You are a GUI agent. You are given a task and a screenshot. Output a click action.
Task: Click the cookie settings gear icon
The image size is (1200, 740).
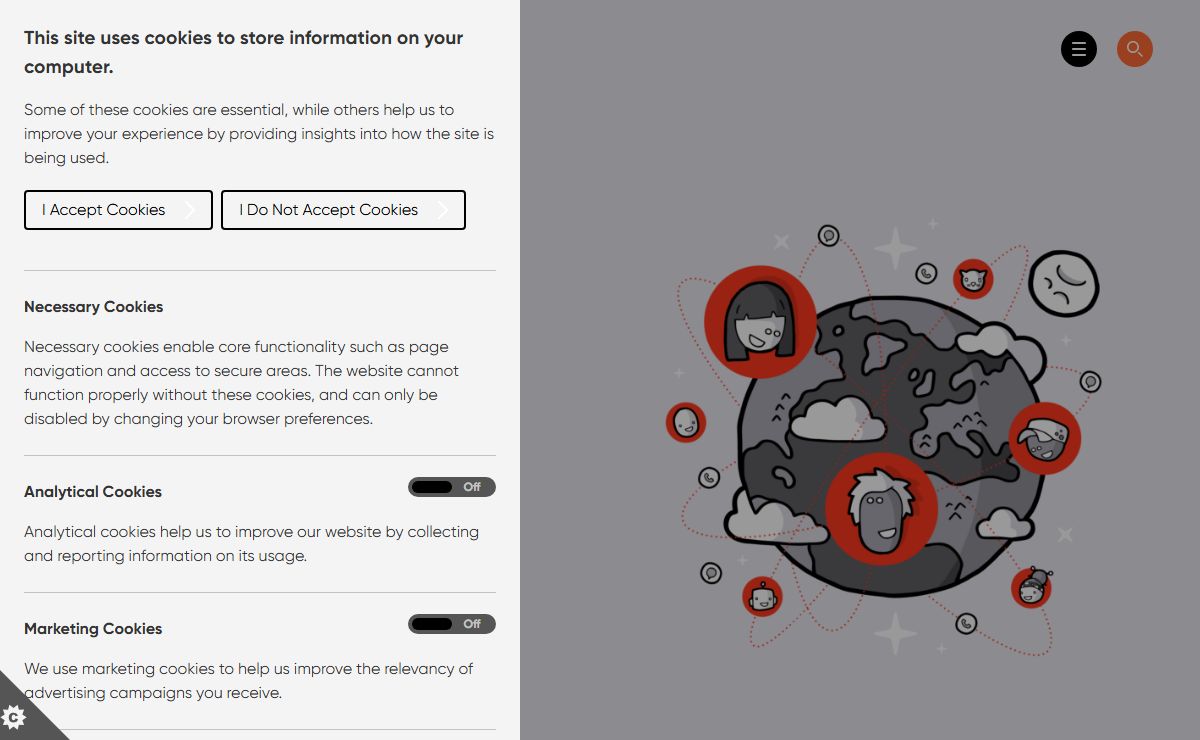click(14, 717)
